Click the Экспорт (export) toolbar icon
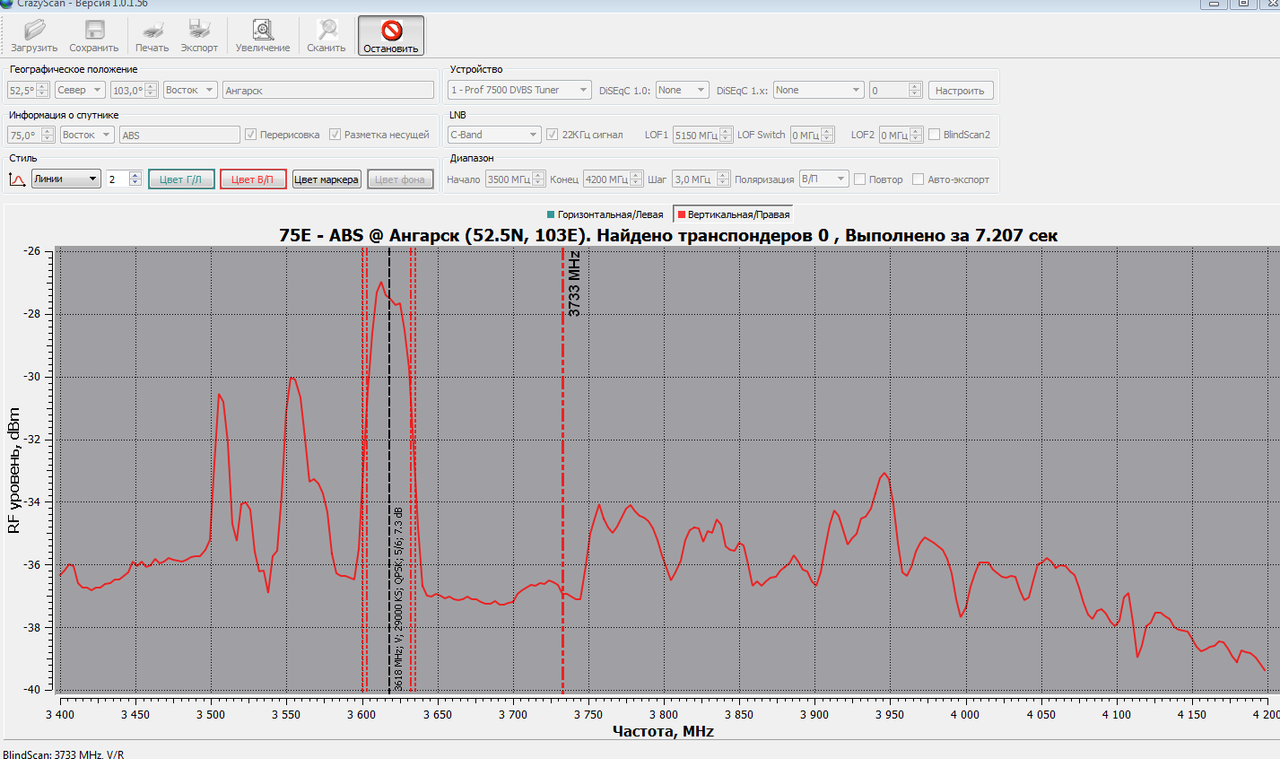The width and height of the screenshot is (1280, 759). (199, 35)
